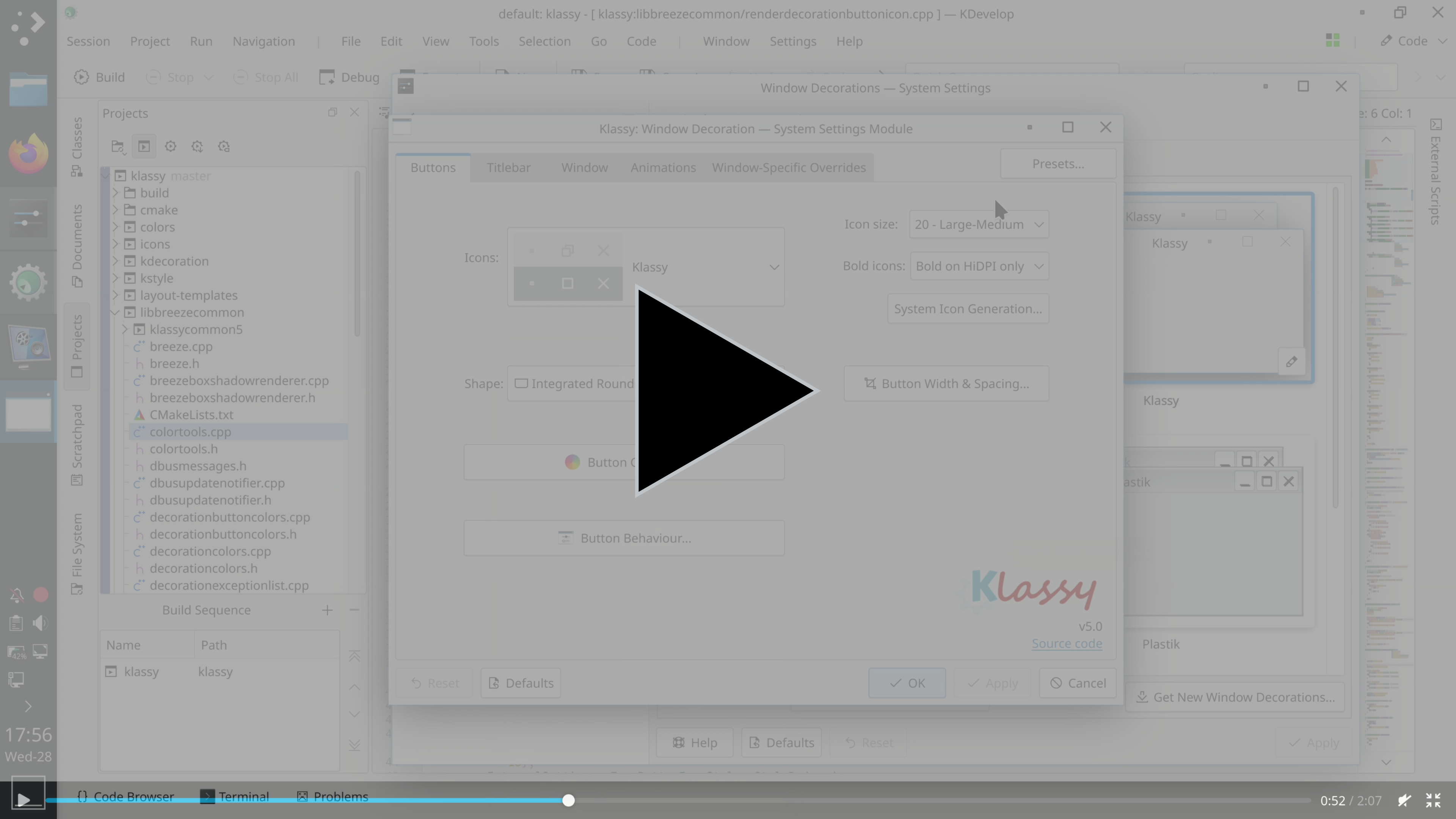The height and width of the screenshot is (819, 1456).
Task: Select colortools.cpp in the project tree
Action: coord(190,432)
